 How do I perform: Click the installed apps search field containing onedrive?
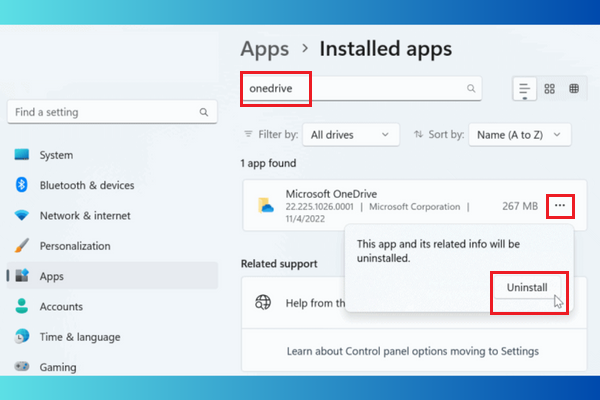pyautogui.click(x=362, y=88)
